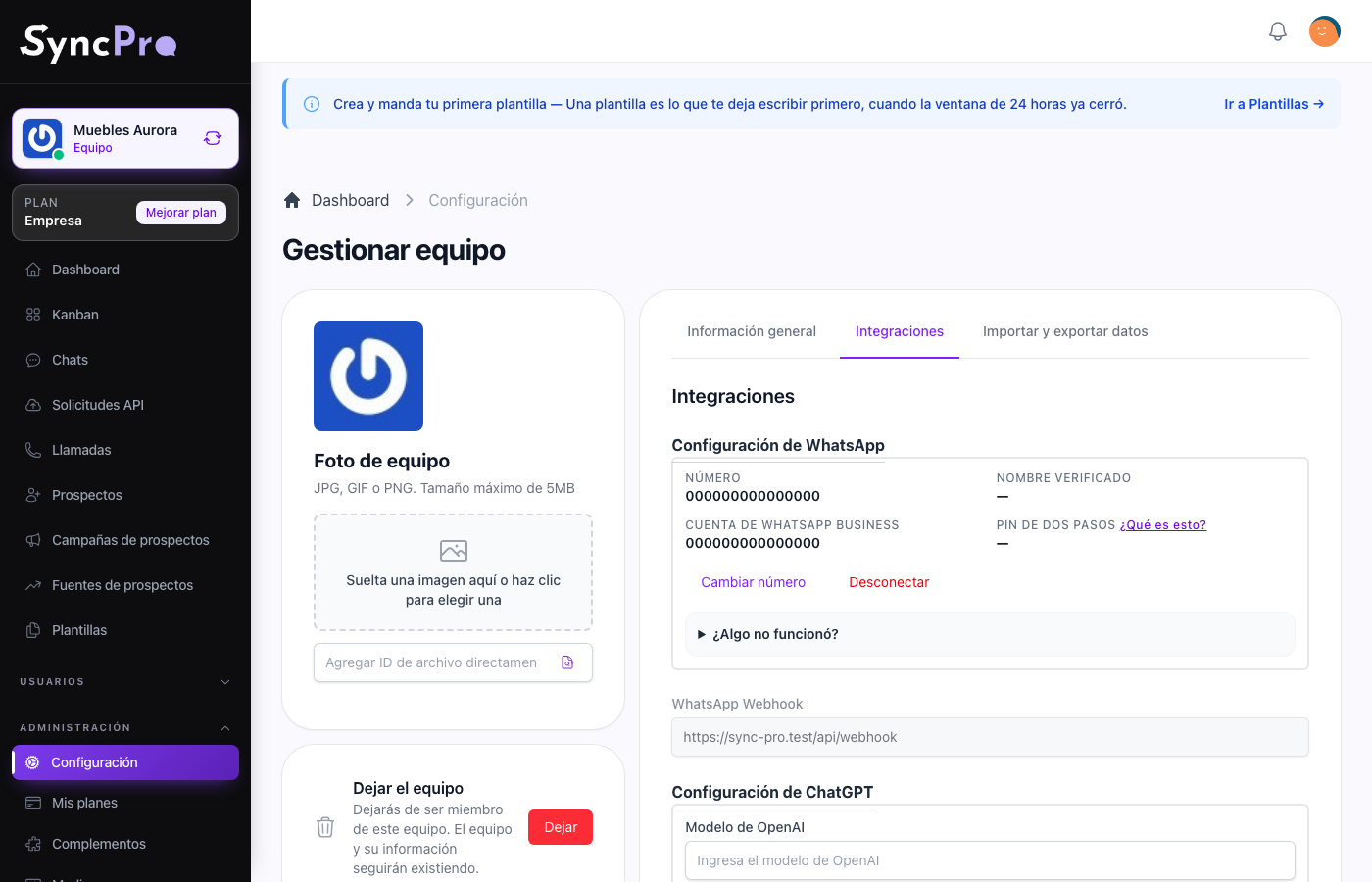Click the Dashboard home icon in breadcrumb
The height and width of the screenshot is (882, 1372).
click(x=292, y=200)
